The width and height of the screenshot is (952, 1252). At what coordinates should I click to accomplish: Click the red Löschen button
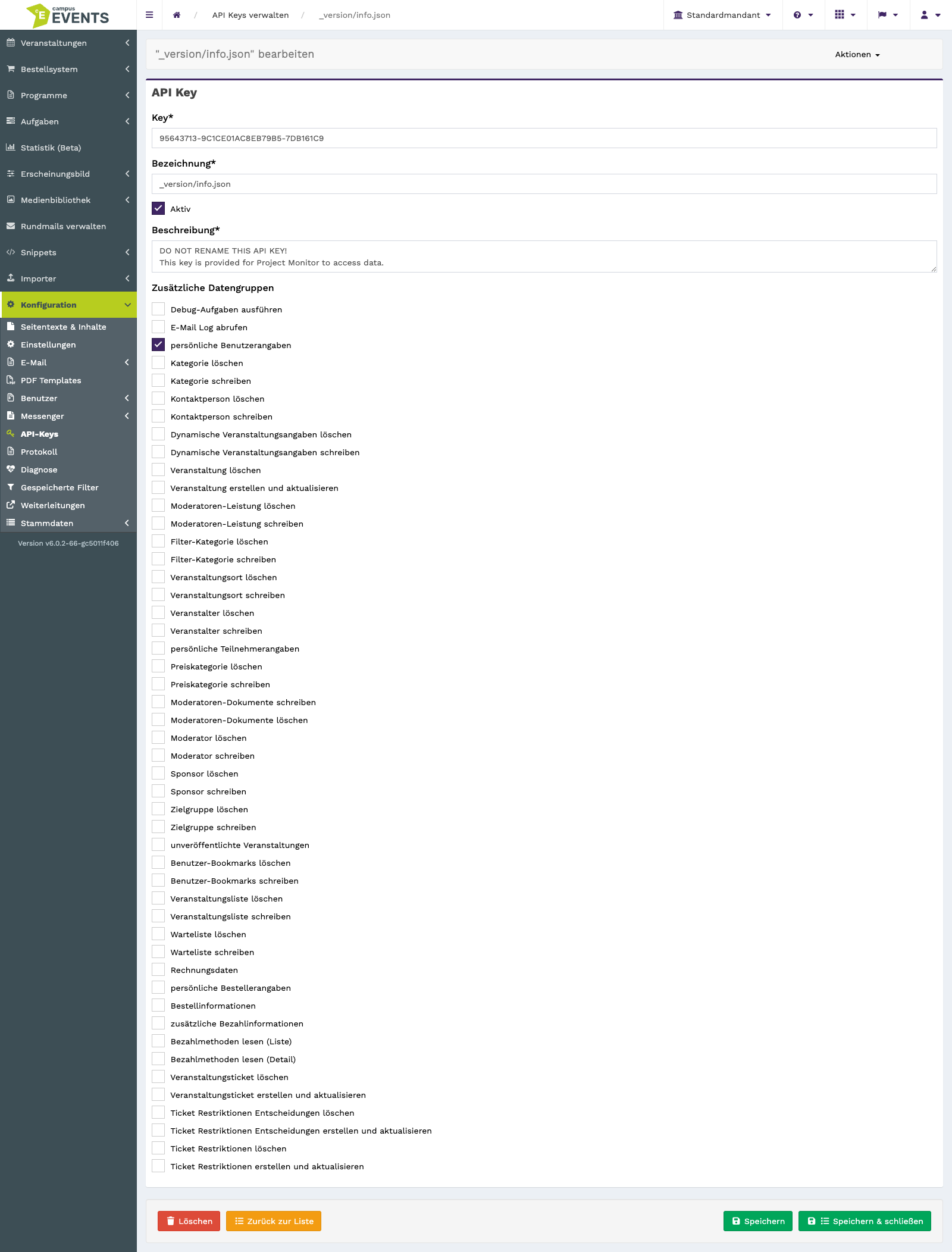click(x=189, y=1221)
